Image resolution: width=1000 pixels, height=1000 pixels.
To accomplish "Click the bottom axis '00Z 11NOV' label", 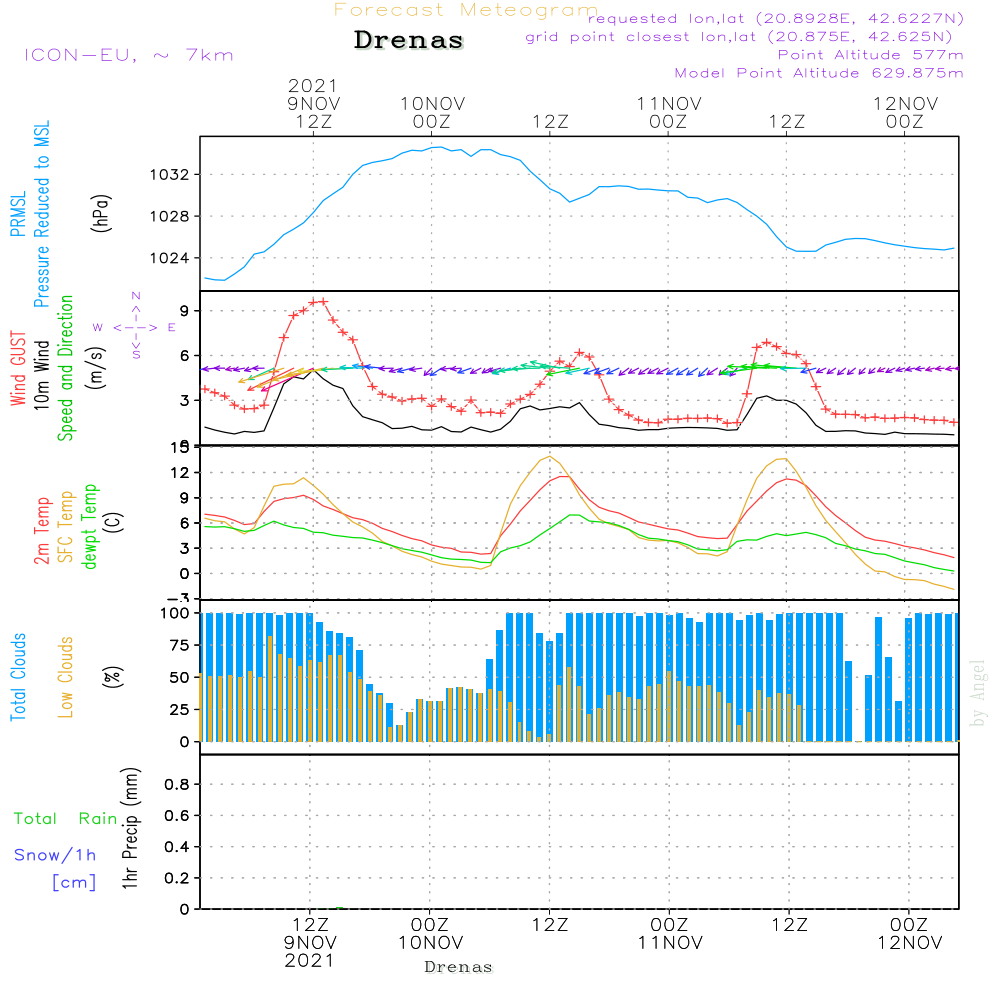I will [x=670, y=934].
